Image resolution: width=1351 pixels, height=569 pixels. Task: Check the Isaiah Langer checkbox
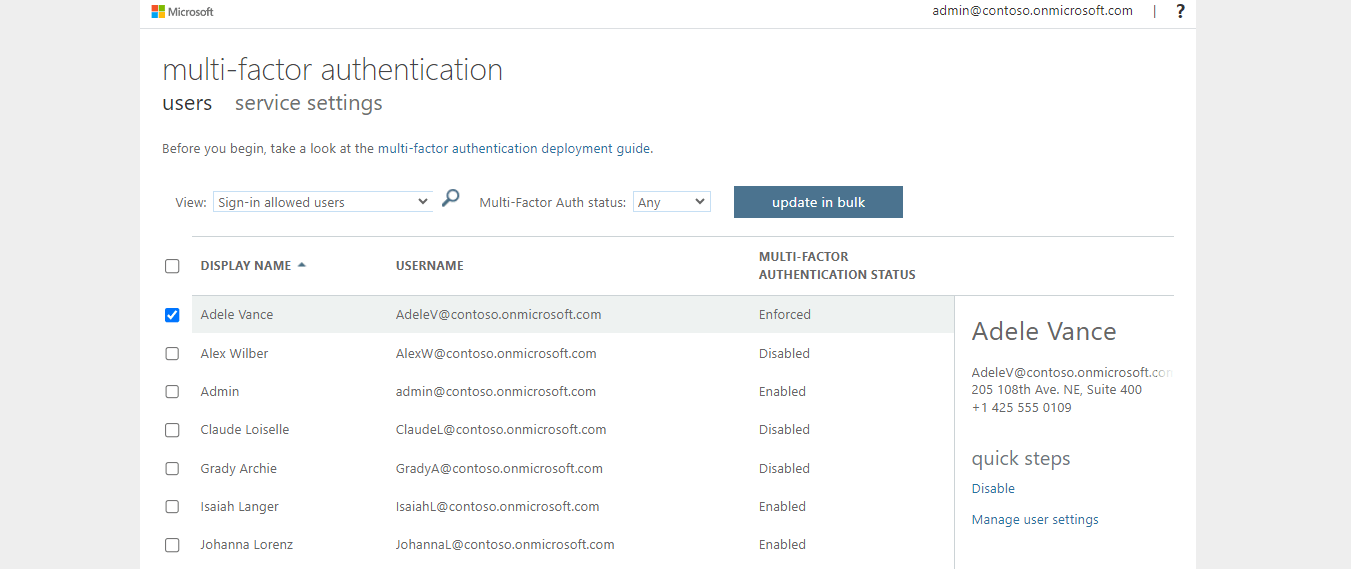click(172, 507)
